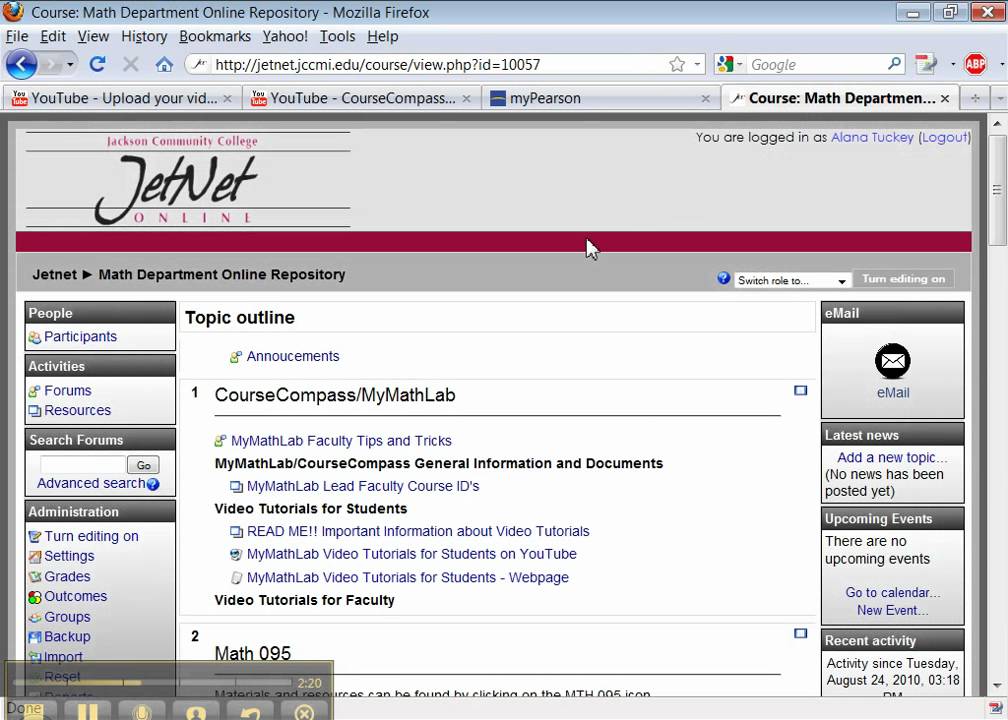Close the myPearson tab
Viewport: 1008px width, 720px height.
[x=705, y=98]
